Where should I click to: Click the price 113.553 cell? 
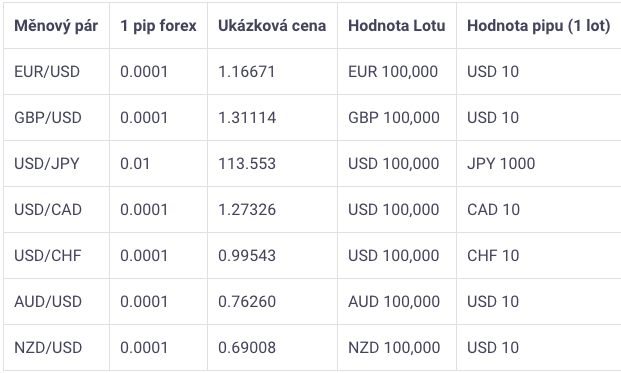click(247, 164)
